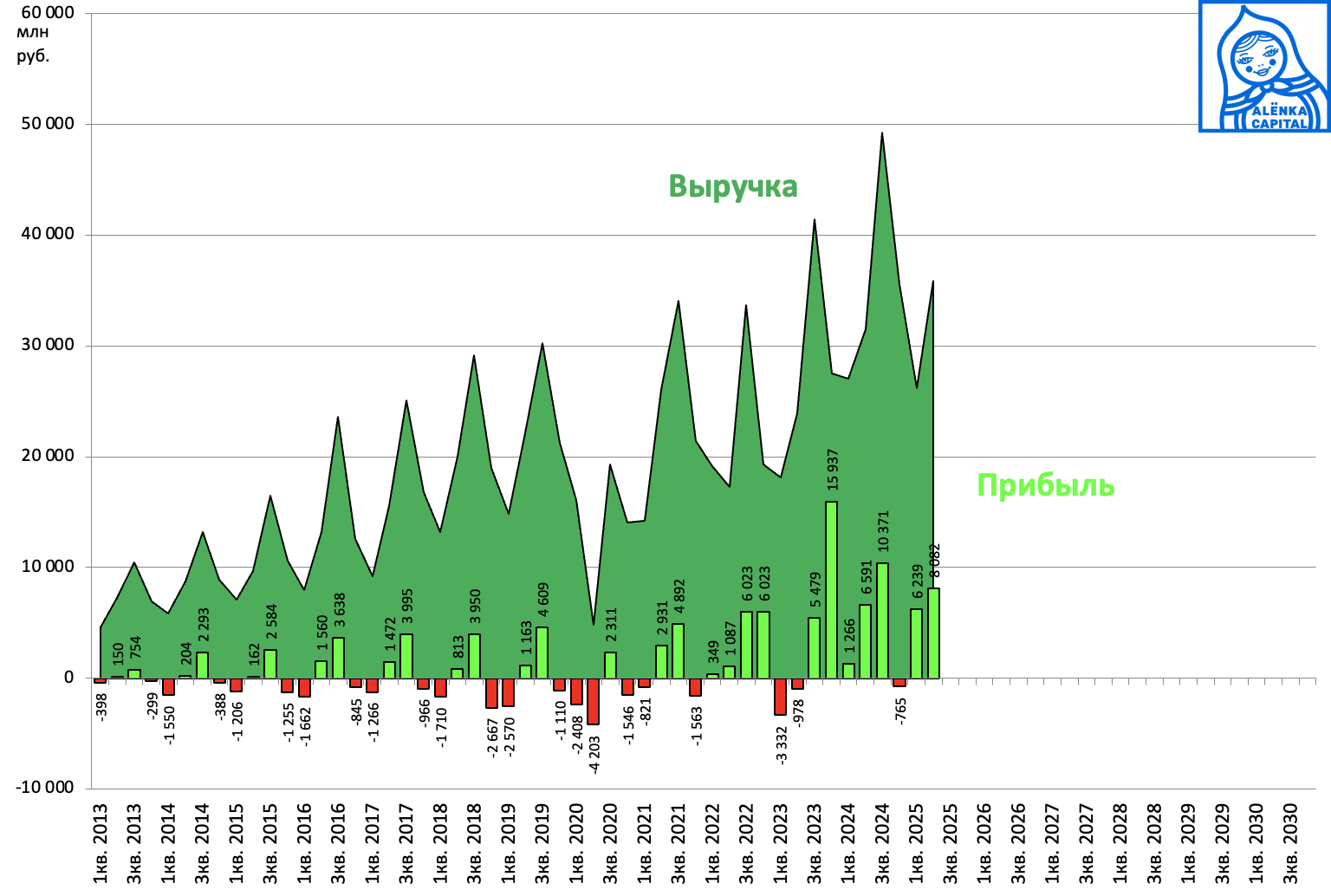Click the data label '-765' below the axis
Viewport: 1331px width, 896px height.
[900, 711]
